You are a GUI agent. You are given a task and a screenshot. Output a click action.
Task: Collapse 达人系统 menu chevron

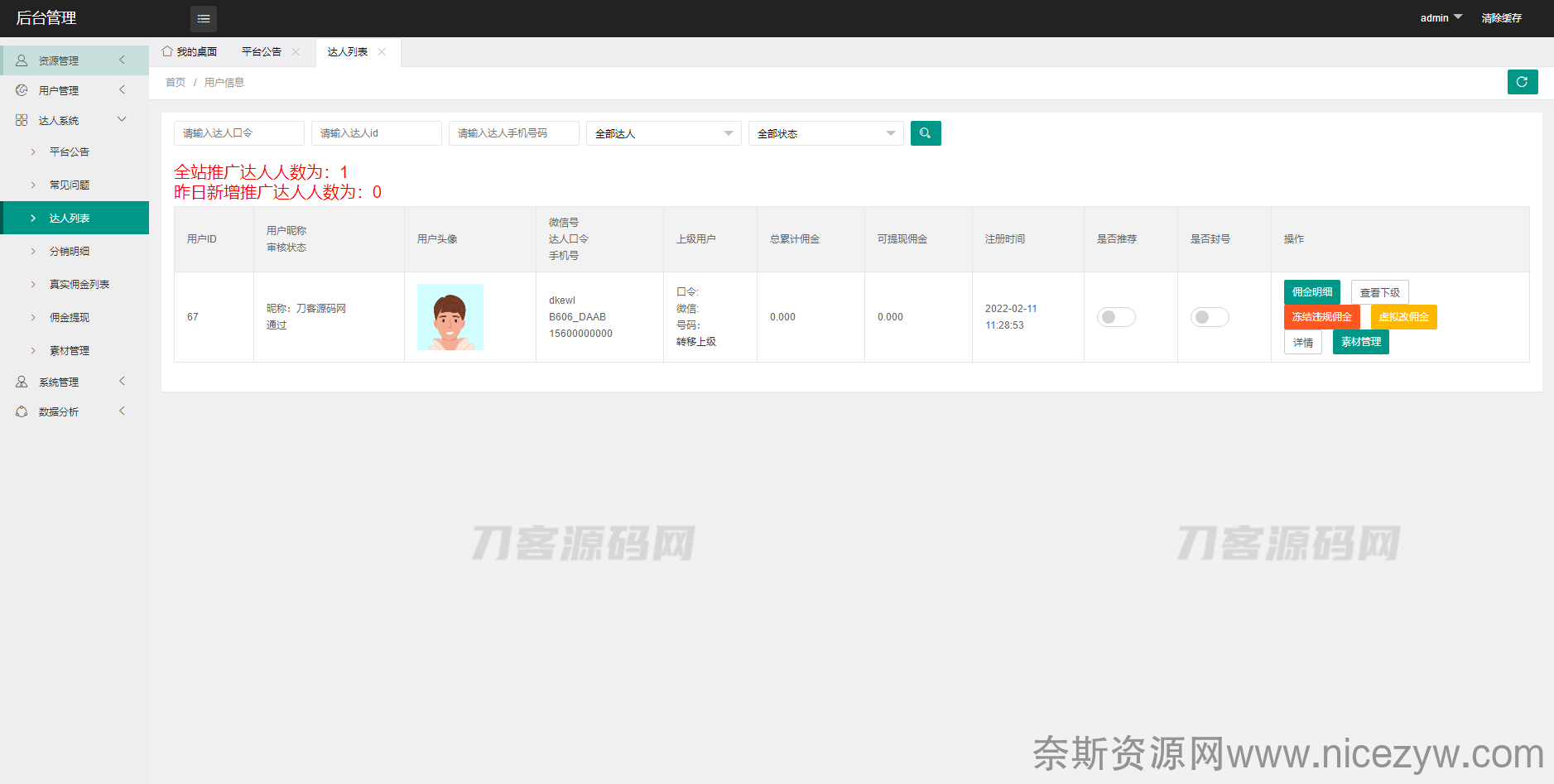click(122, 120)
